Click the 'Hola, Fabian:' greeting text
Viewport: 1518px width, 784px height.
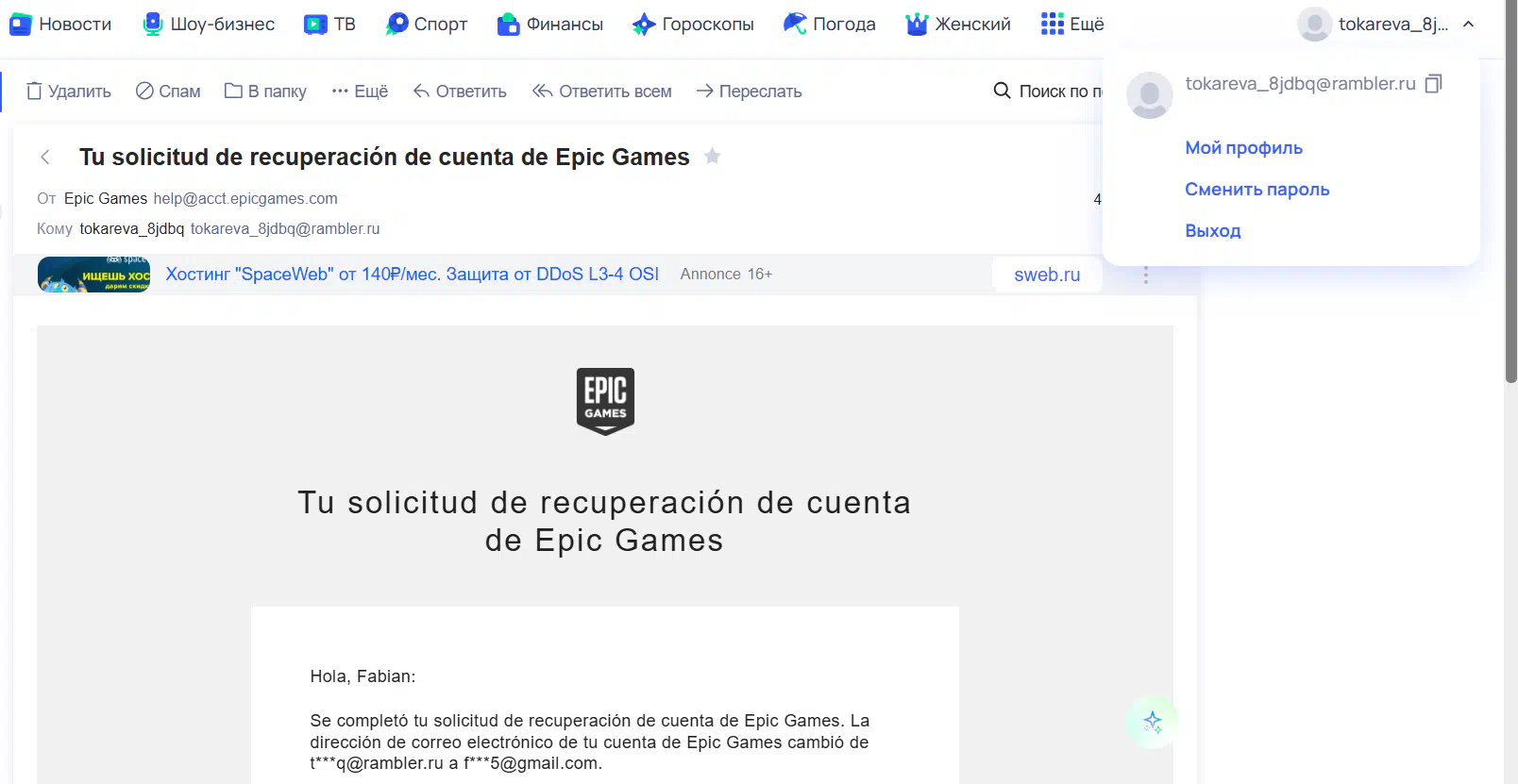pos(363,676)
